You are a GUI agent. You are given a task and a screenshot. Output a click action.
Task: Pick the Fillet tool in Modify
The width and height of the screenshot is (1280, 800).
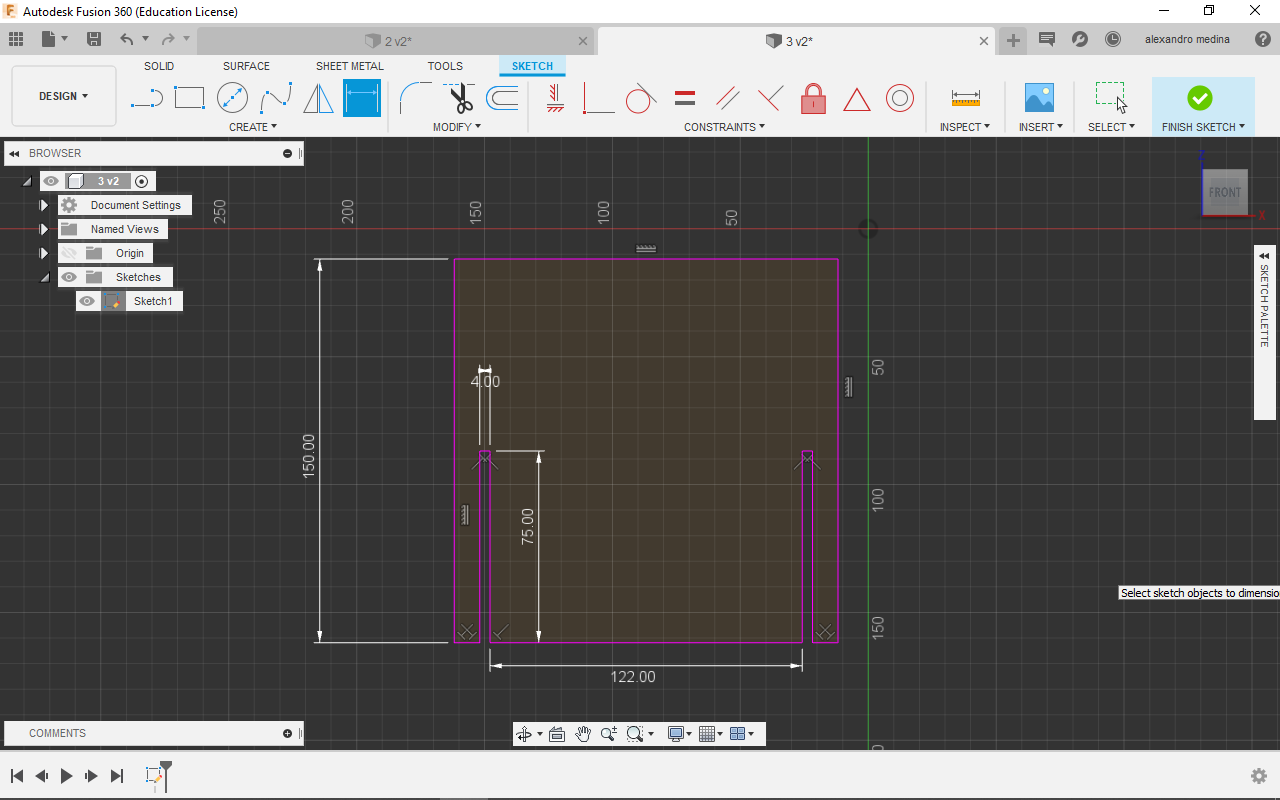(x=415, y=98)
